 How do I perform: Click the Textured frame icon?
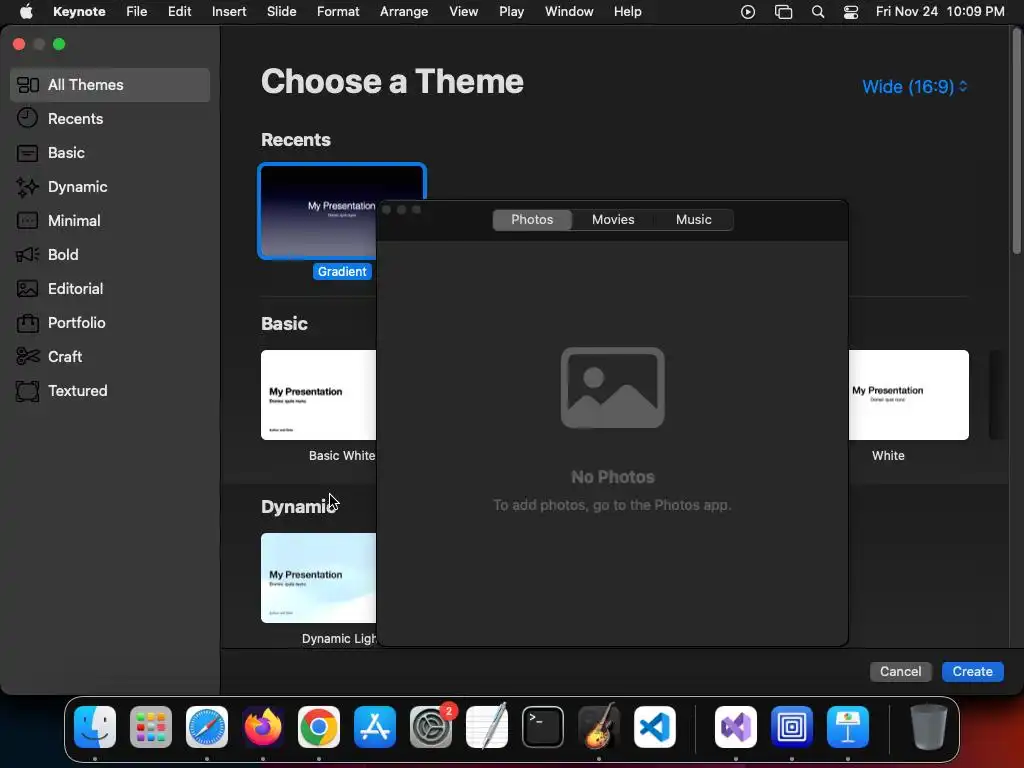(x=27, y=391)
